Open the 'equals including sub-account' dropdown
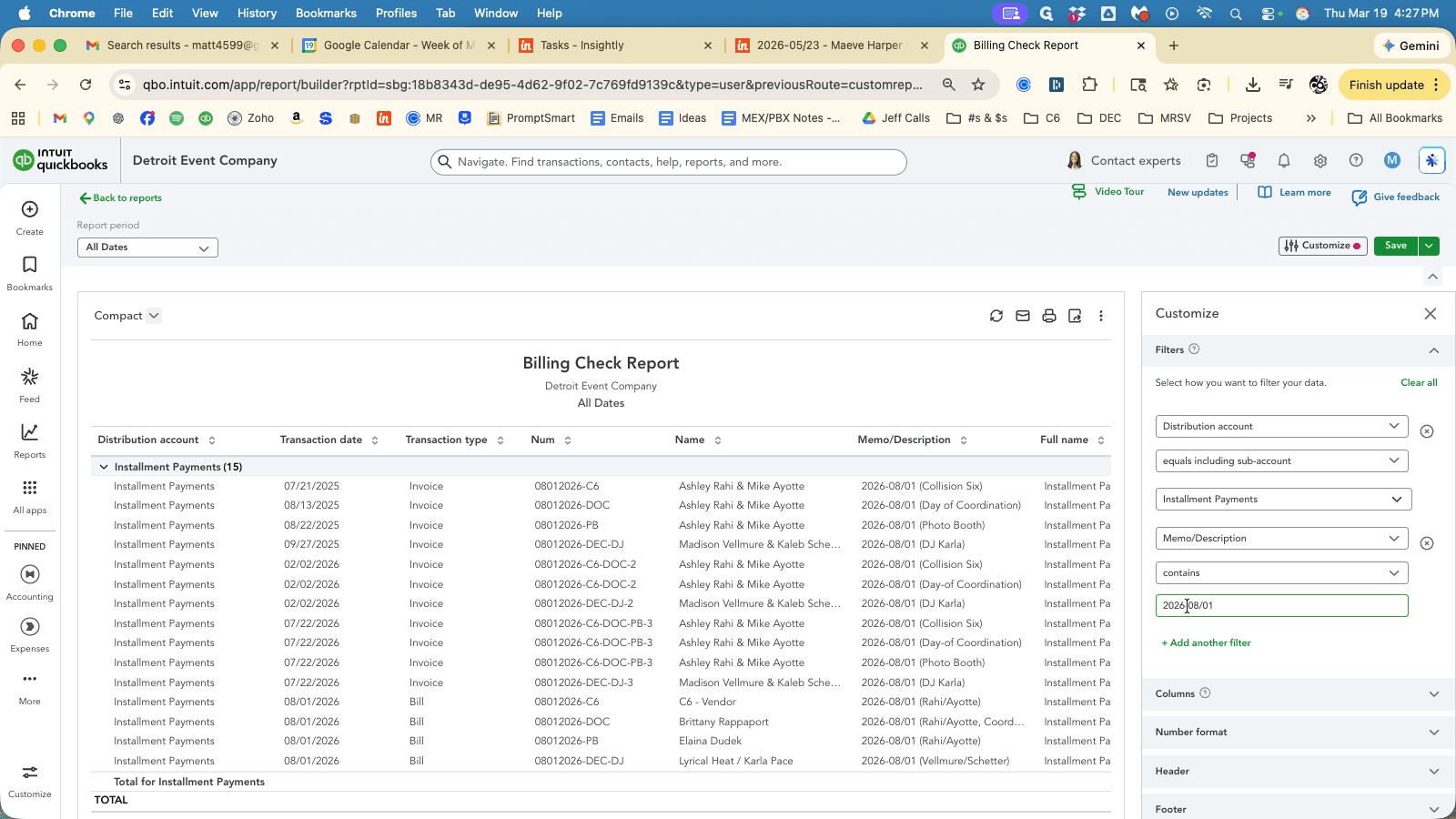 [x=1281, y=460]
